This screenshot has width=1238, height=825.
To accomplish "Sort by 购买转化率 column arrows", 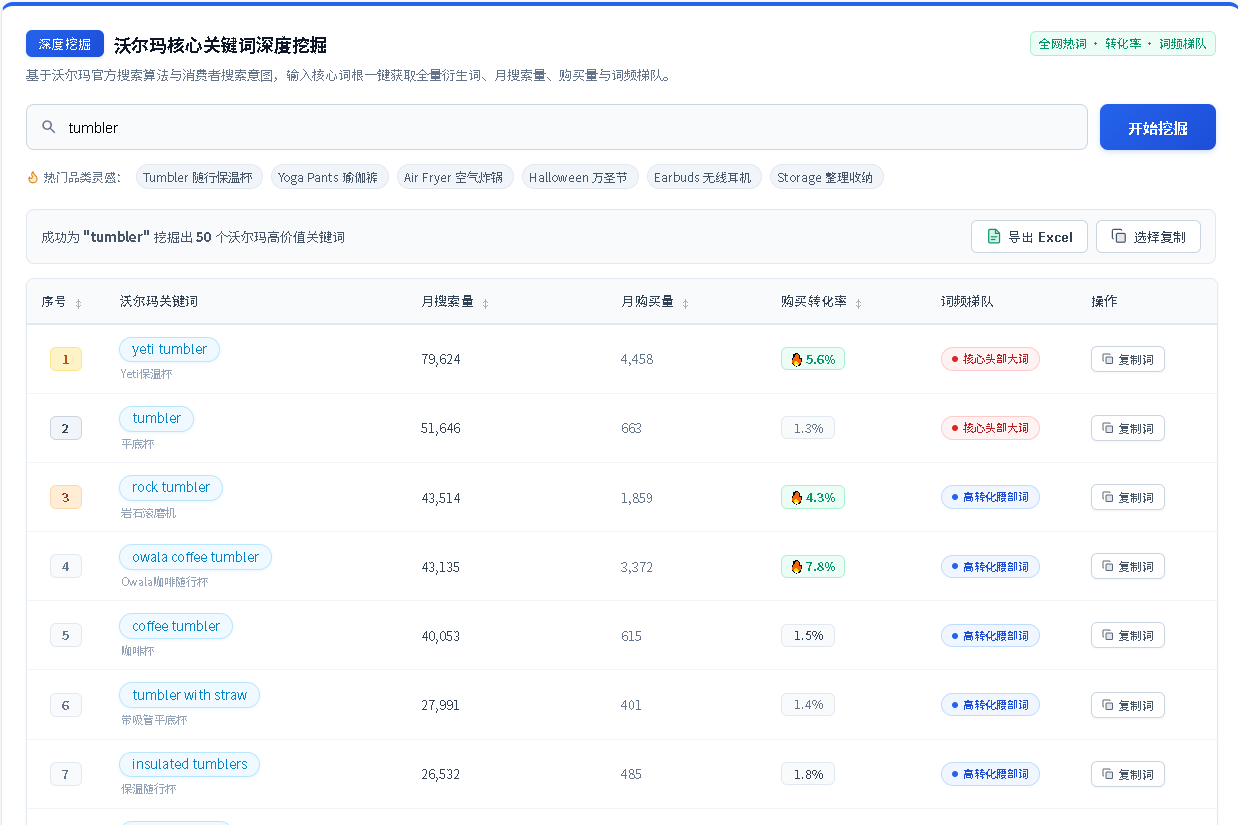I will pos(858,303).
